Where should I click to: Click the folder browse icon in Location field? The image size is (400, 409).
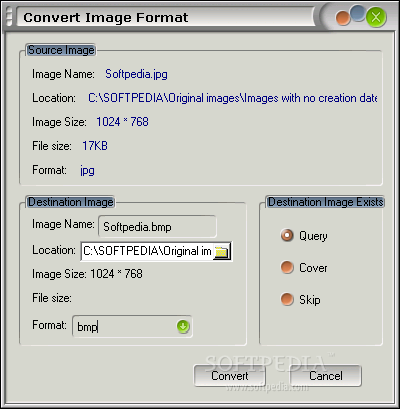[221, 252]
